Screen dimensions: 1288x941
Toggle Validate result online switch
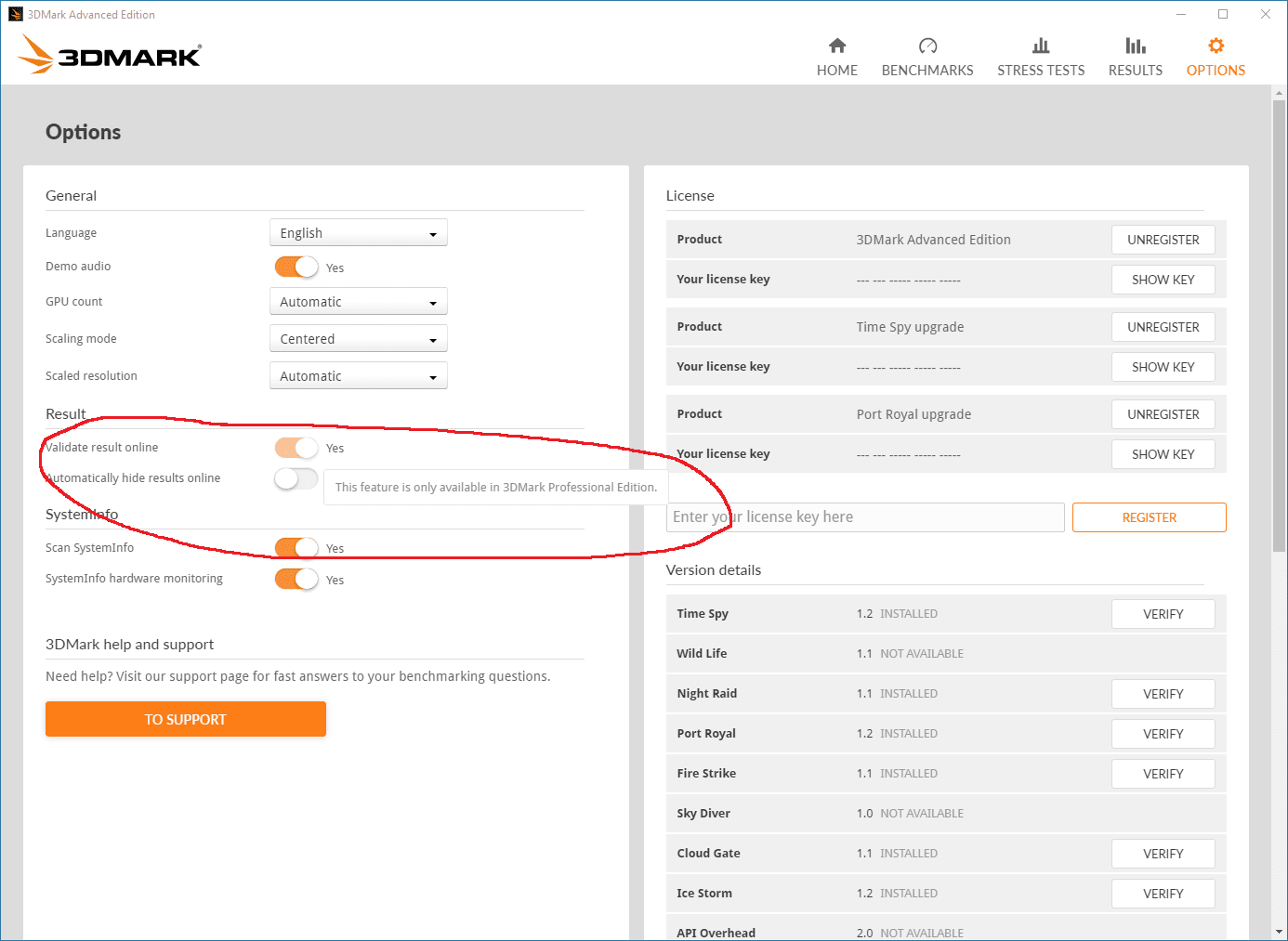[296, 448]
